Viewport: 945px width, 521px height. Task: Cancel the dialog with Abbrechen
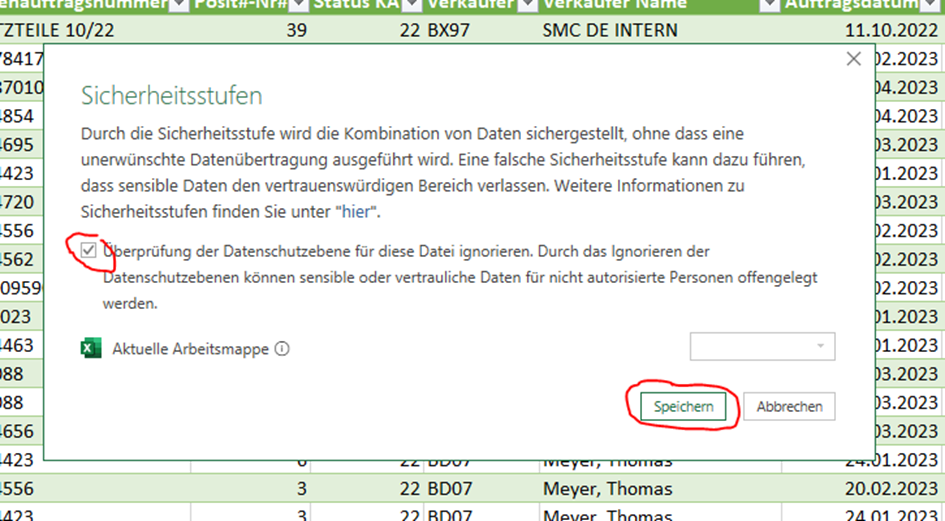pos(789,406)
